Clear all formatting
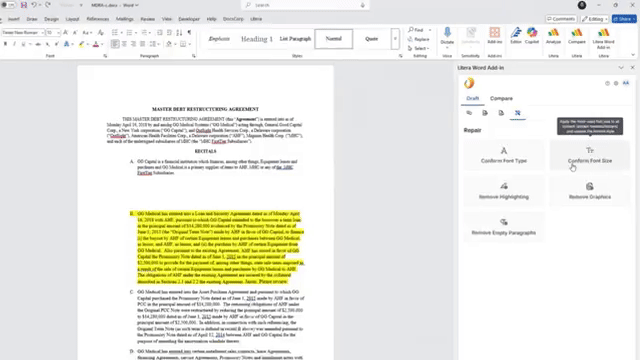 tap(100, 32)
